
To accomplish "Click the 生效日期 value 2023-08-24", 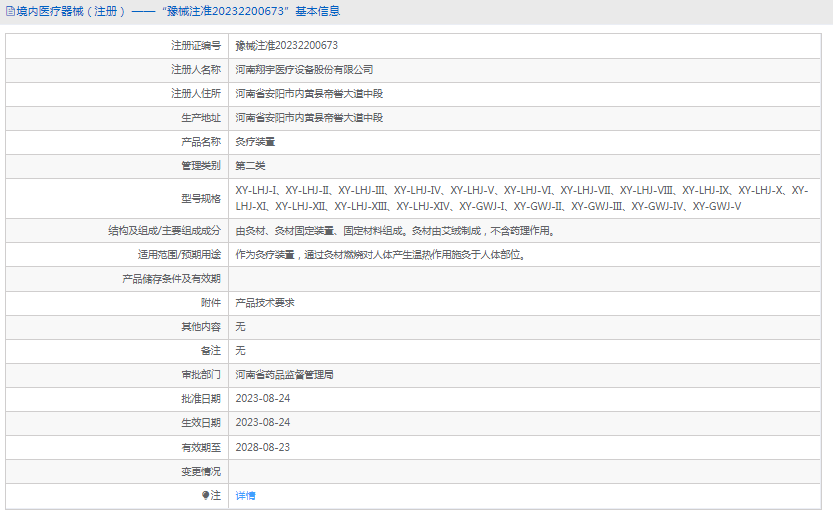I will click(263, 422).
